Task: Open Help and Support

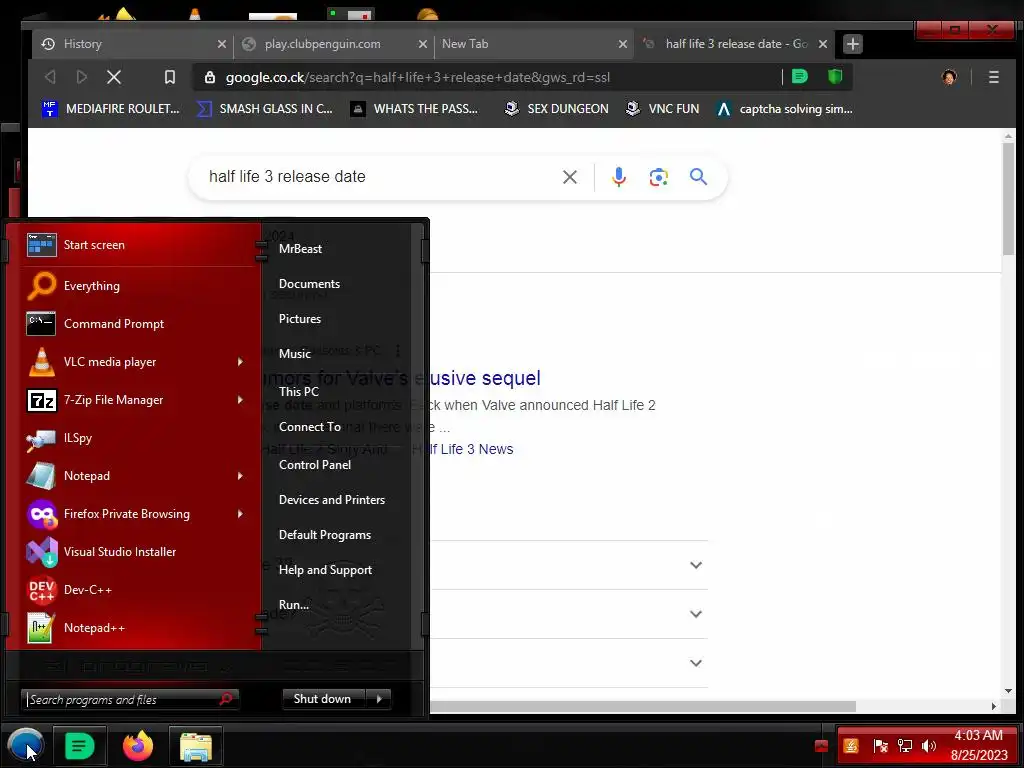Action: (325, 570)
